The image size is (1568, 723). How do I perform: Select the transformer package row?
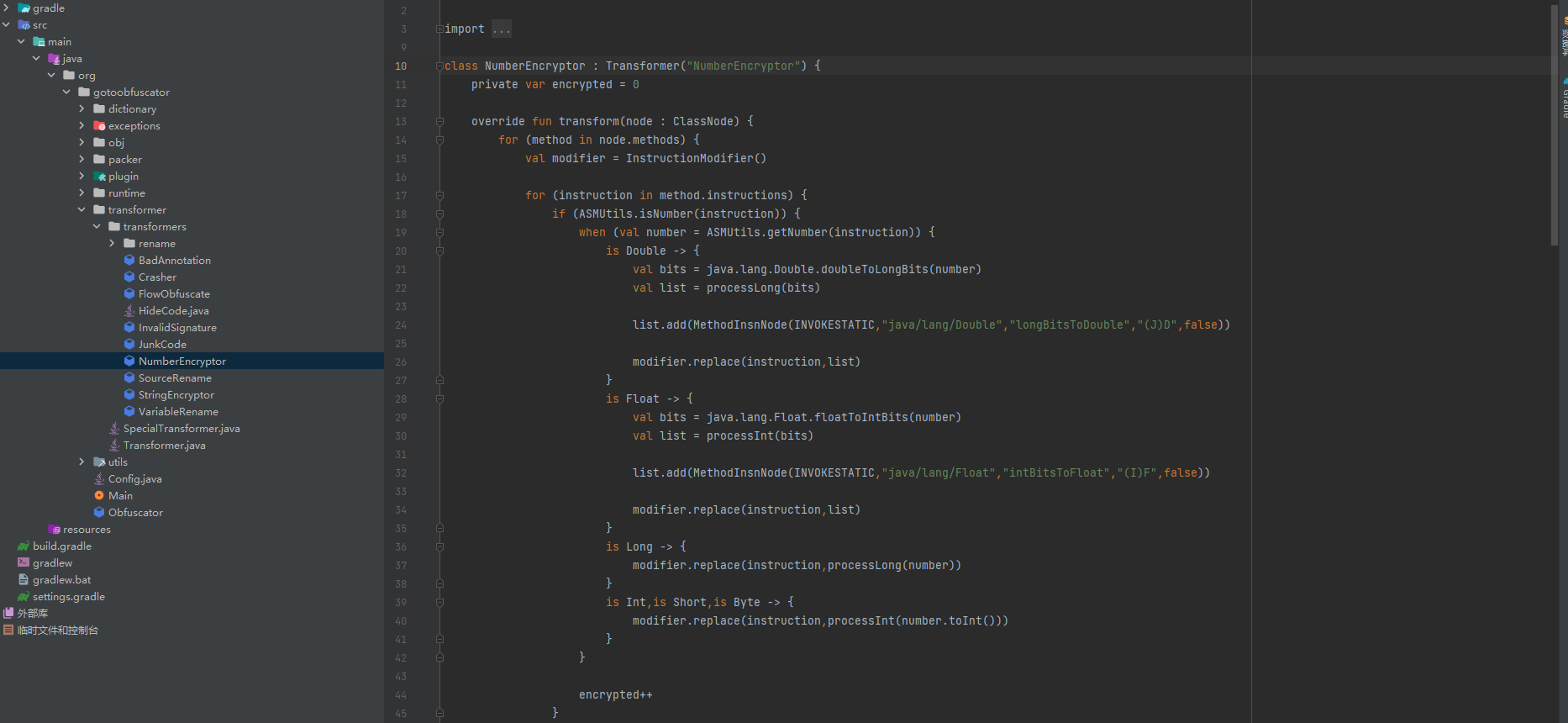192,209
